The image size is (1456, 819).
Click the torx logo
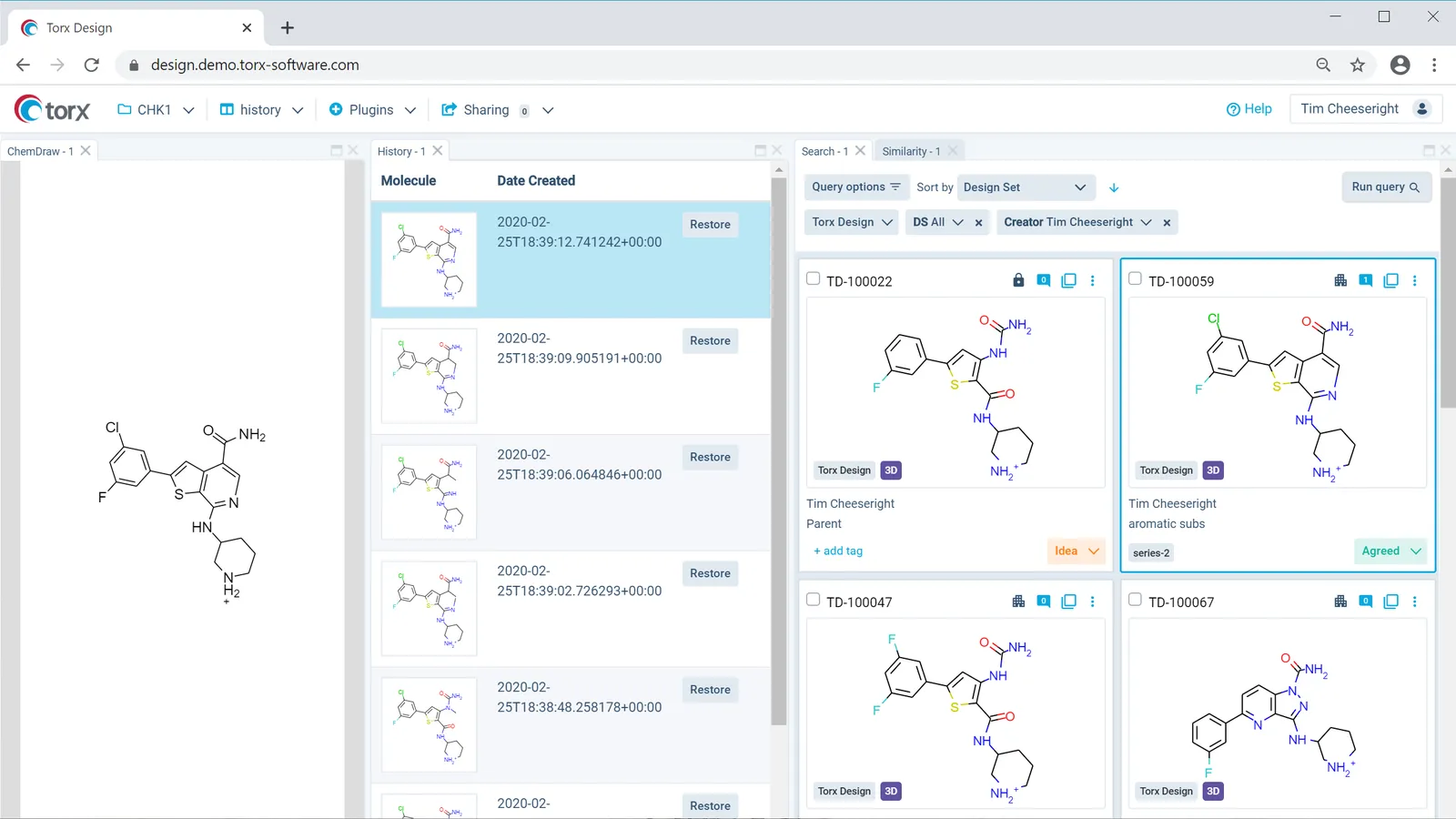point(52,109)
